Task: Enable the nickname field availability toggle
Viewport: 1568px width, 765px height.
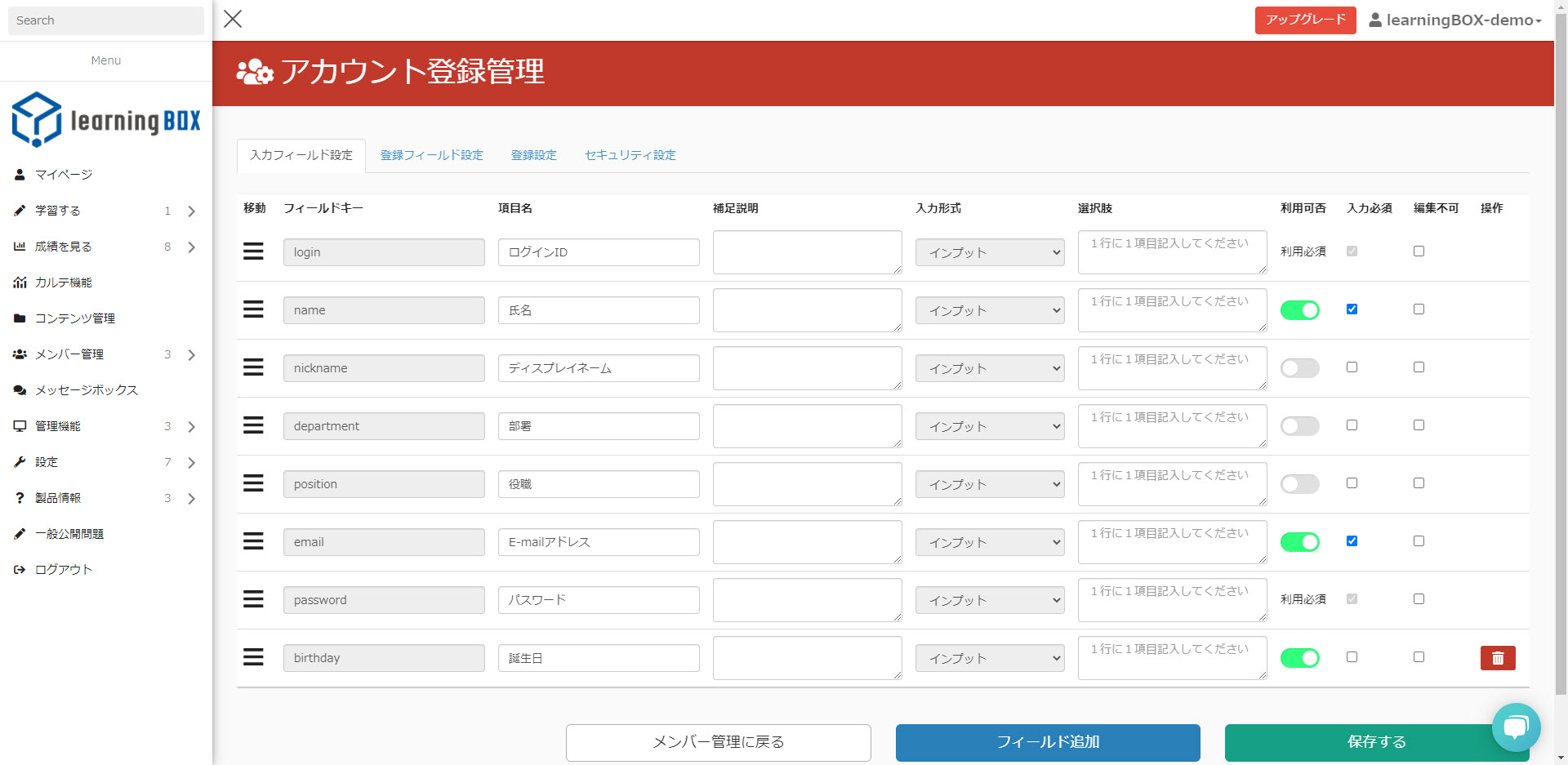Action: (1299, 368)
